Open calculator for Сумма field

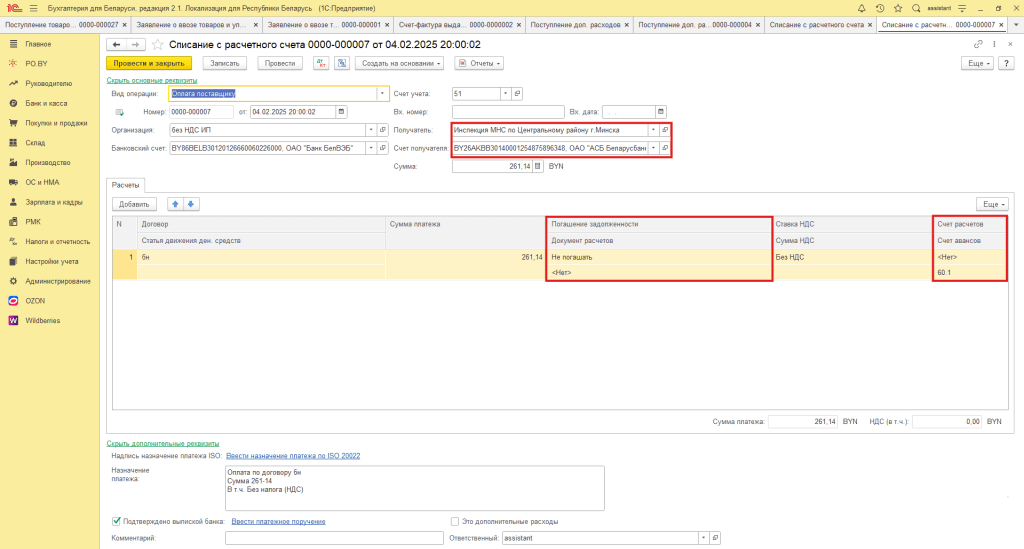(x=537, y=166)
